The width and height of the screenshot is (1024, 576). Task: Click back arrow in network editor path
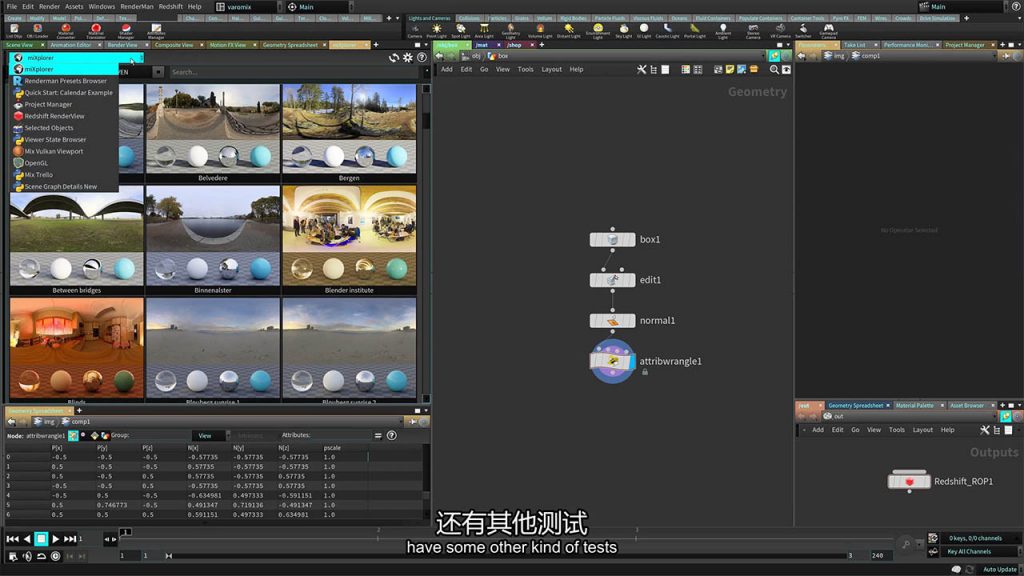click(440, 56)
